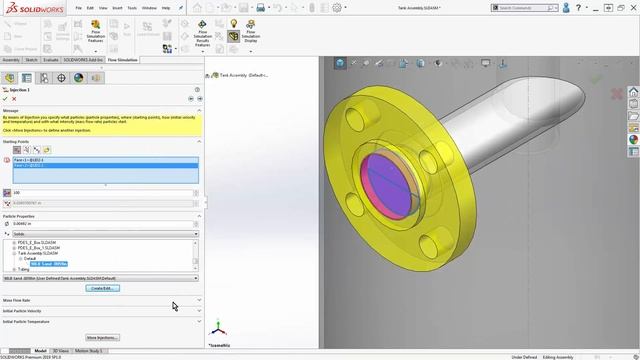Image resolution: width=640 pixels, height=360 pixels.
Task: Click the triad icon in viewport toolbar
Action: (503, 63)
